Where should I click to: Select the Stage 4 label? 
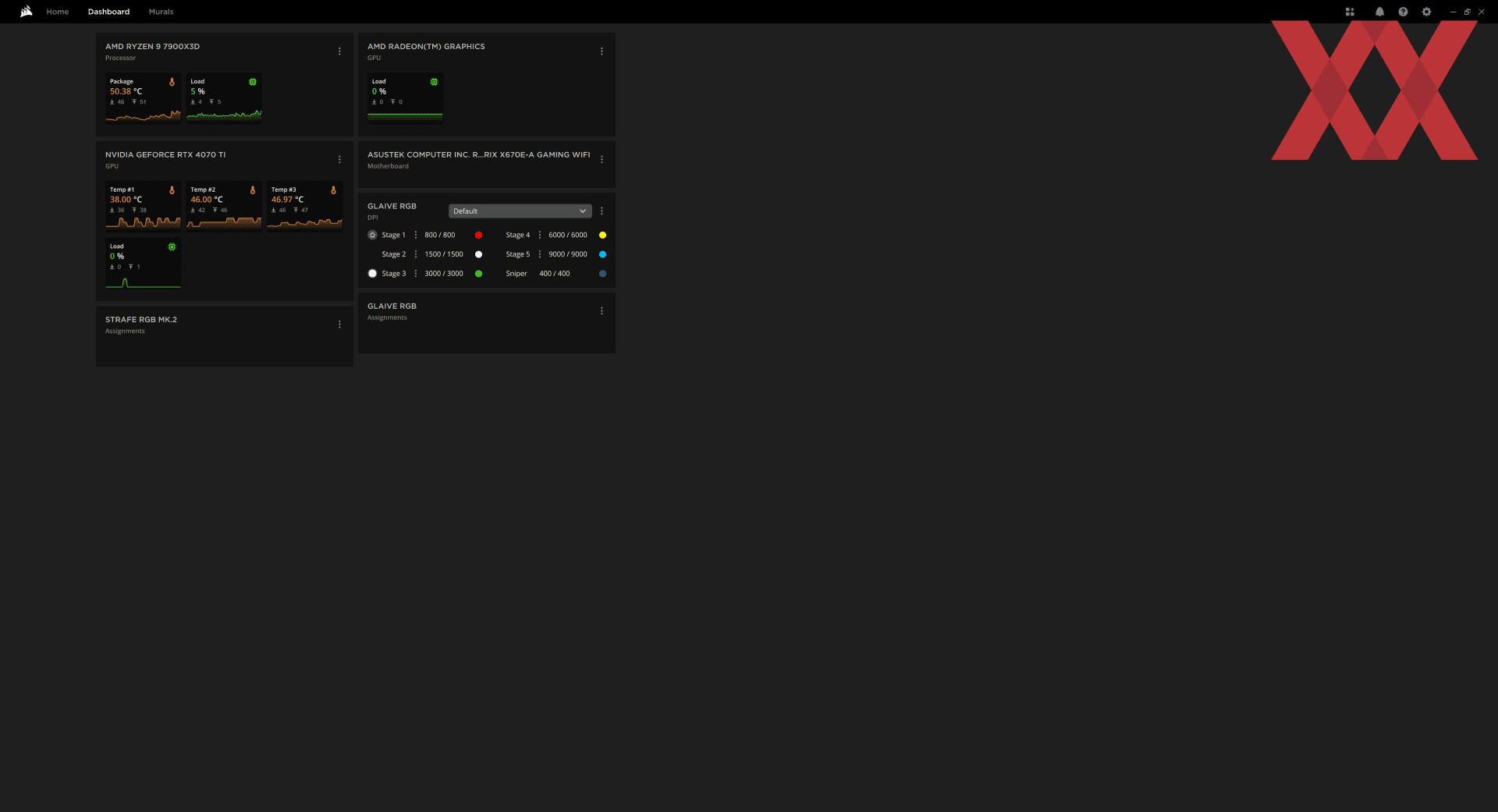tap(517, 235)
